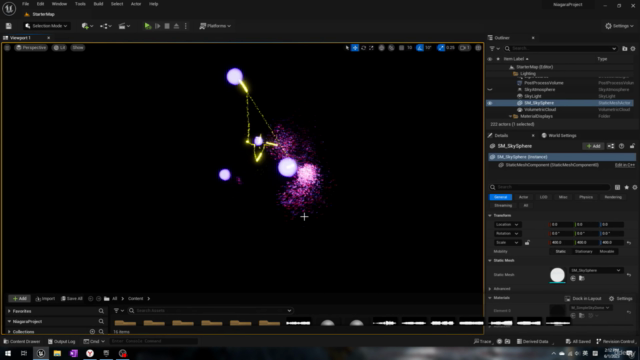
Task: Open the Tools menu
Action: [x=80, y=4]
